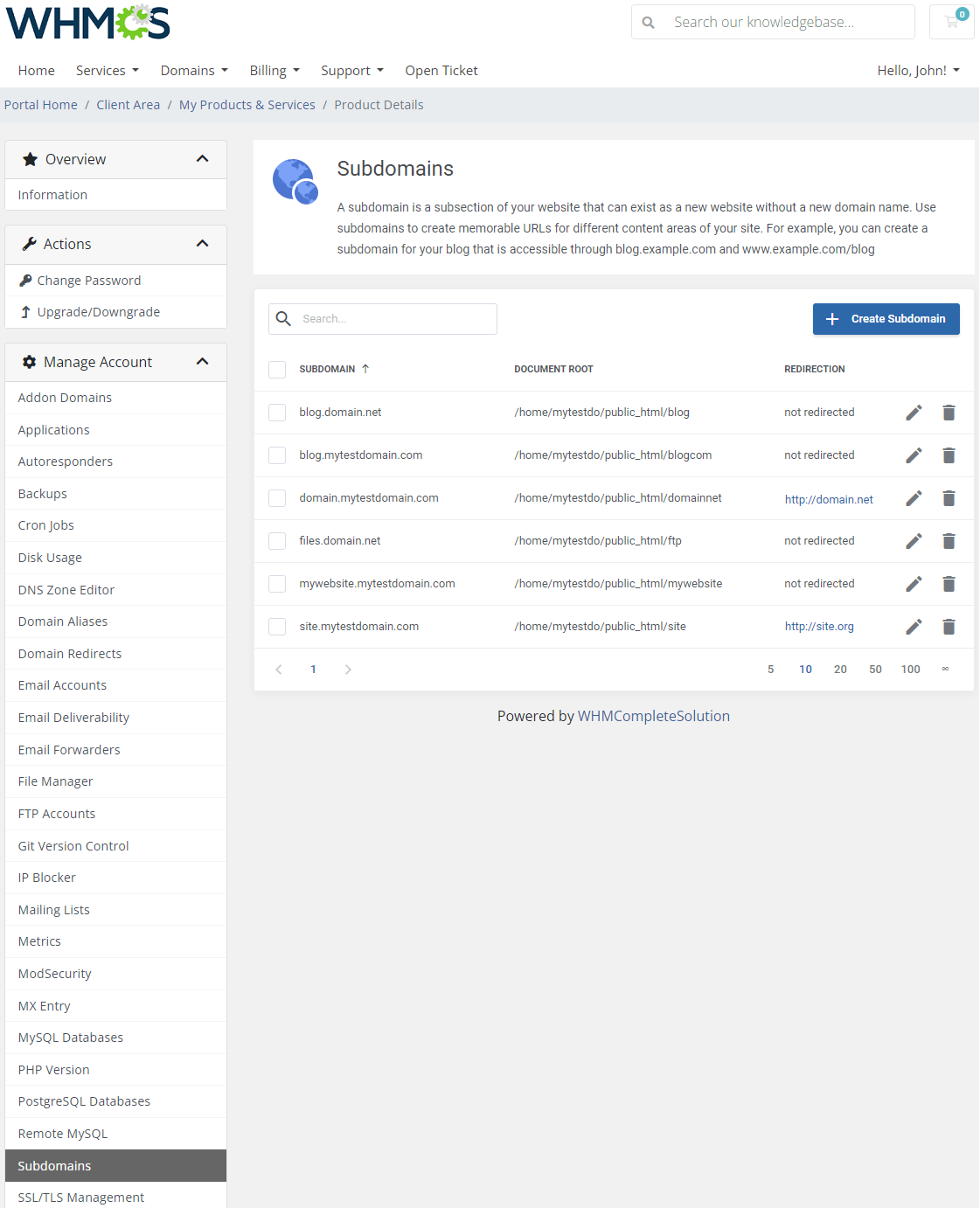Collapse the Overview panel chevron
The width and height of the screenshot is (980, 1208).
[x=203, y=159]
